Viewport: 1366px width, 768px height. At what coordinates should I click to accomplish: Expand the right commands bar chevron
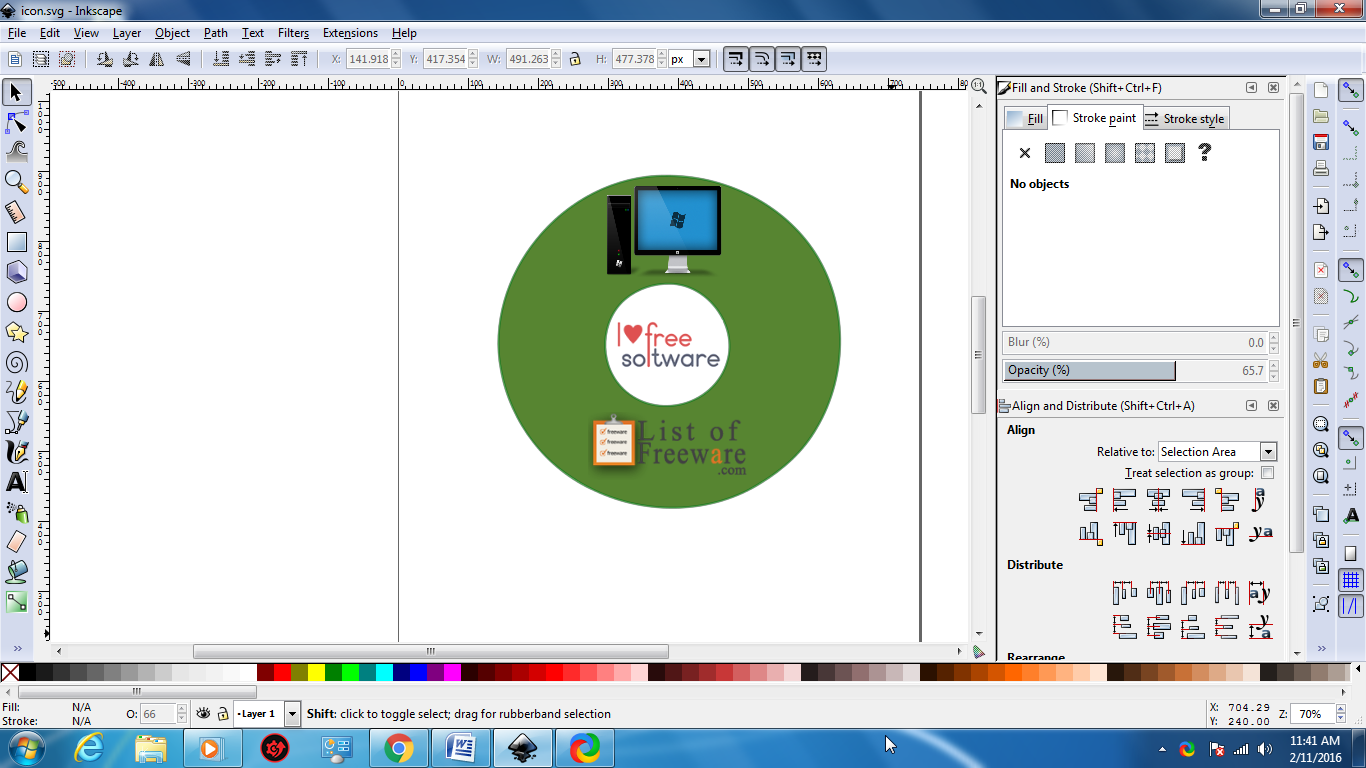coord(1321,649)
